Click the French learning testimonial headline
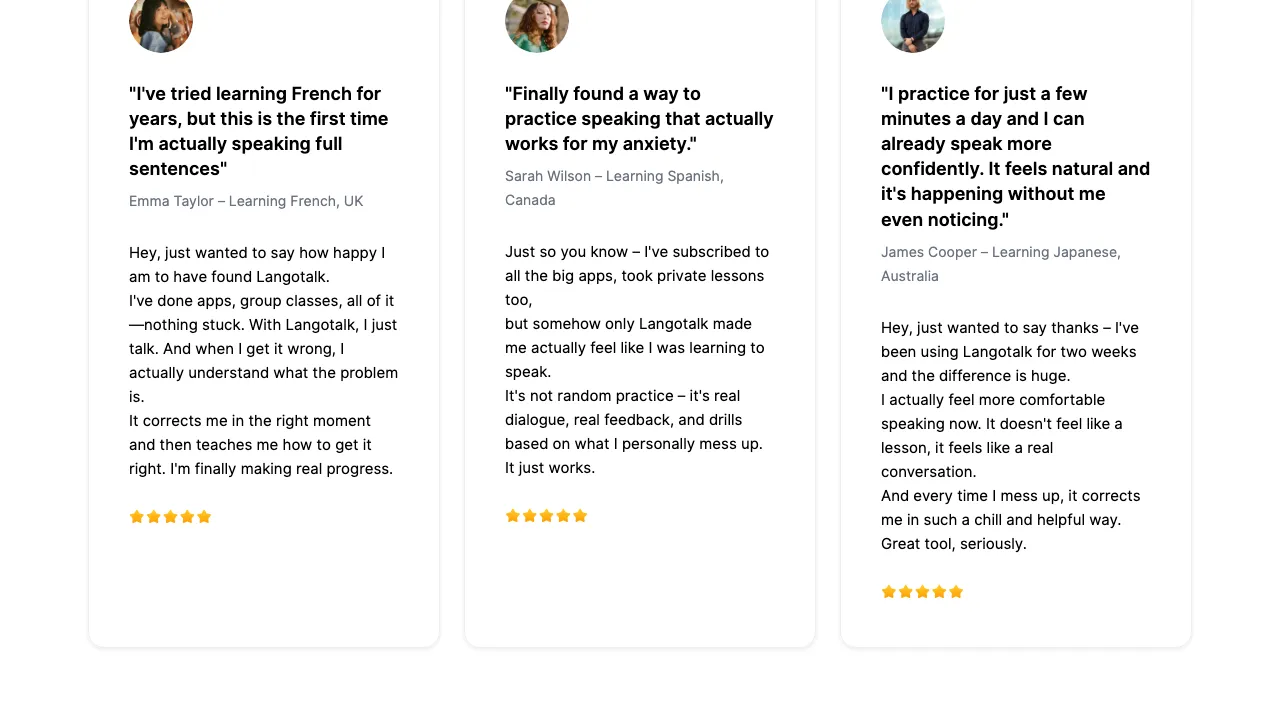Viewport: 1280px width, 720px height. tap(258, 131)
